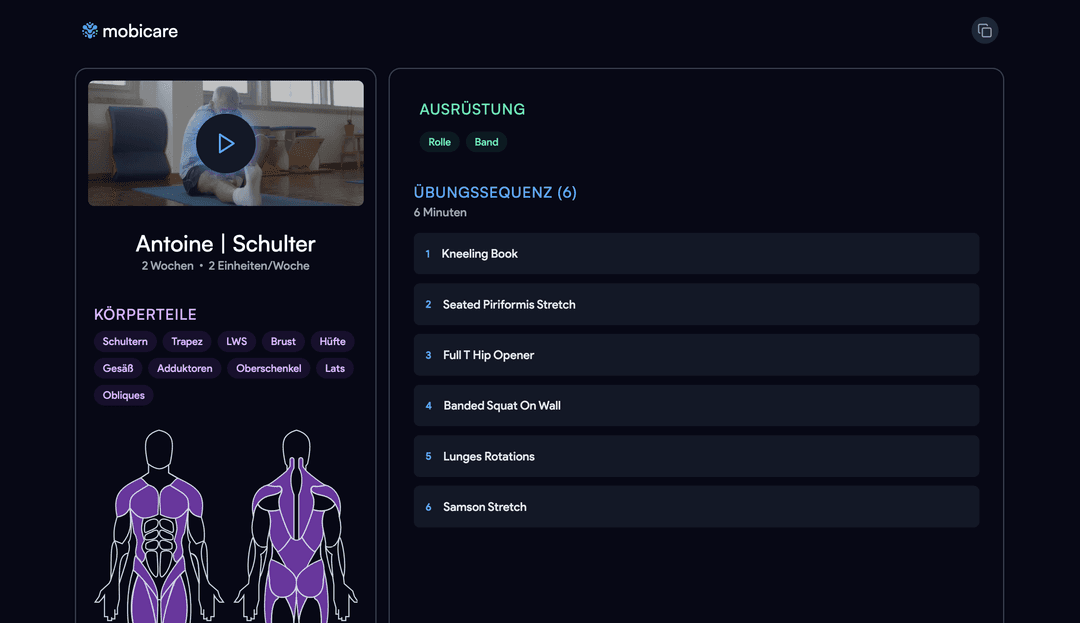The width and height of the screenshot is (1080, 623).
Task: Select the Samson Stretch exercise
Action: click(x=696, y=507)
